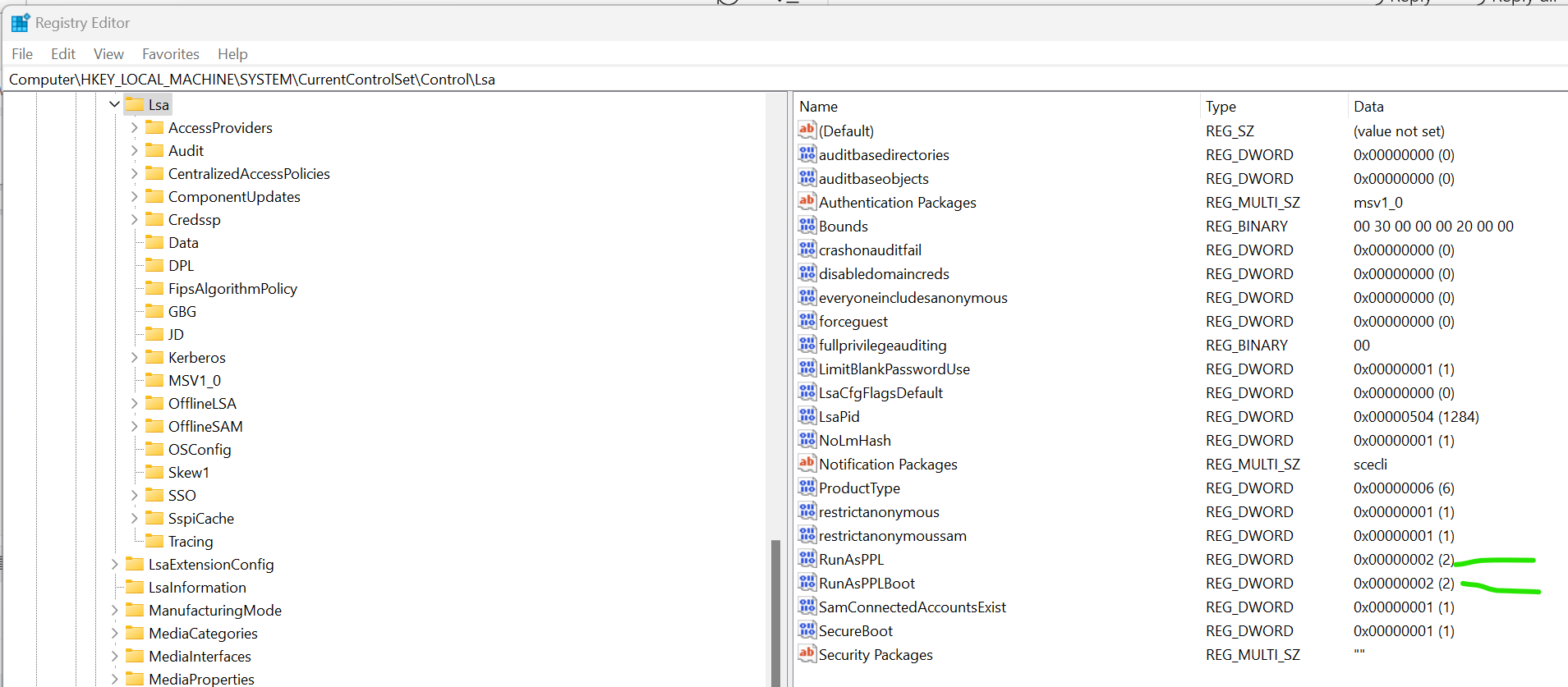Select the MSV1_0 key
The image size is (1568, 687).
(195, 380)
